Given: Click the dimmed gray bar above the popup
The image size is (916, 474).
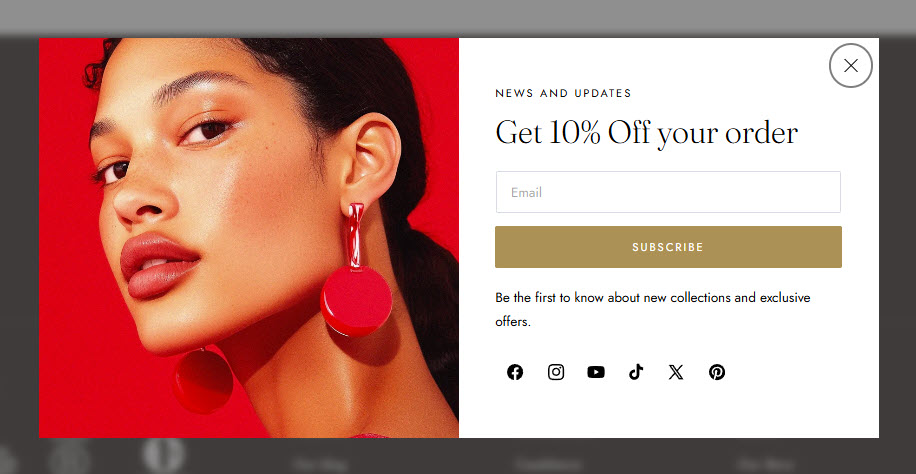Looking at the screenshot, I should tap(458, 18).
